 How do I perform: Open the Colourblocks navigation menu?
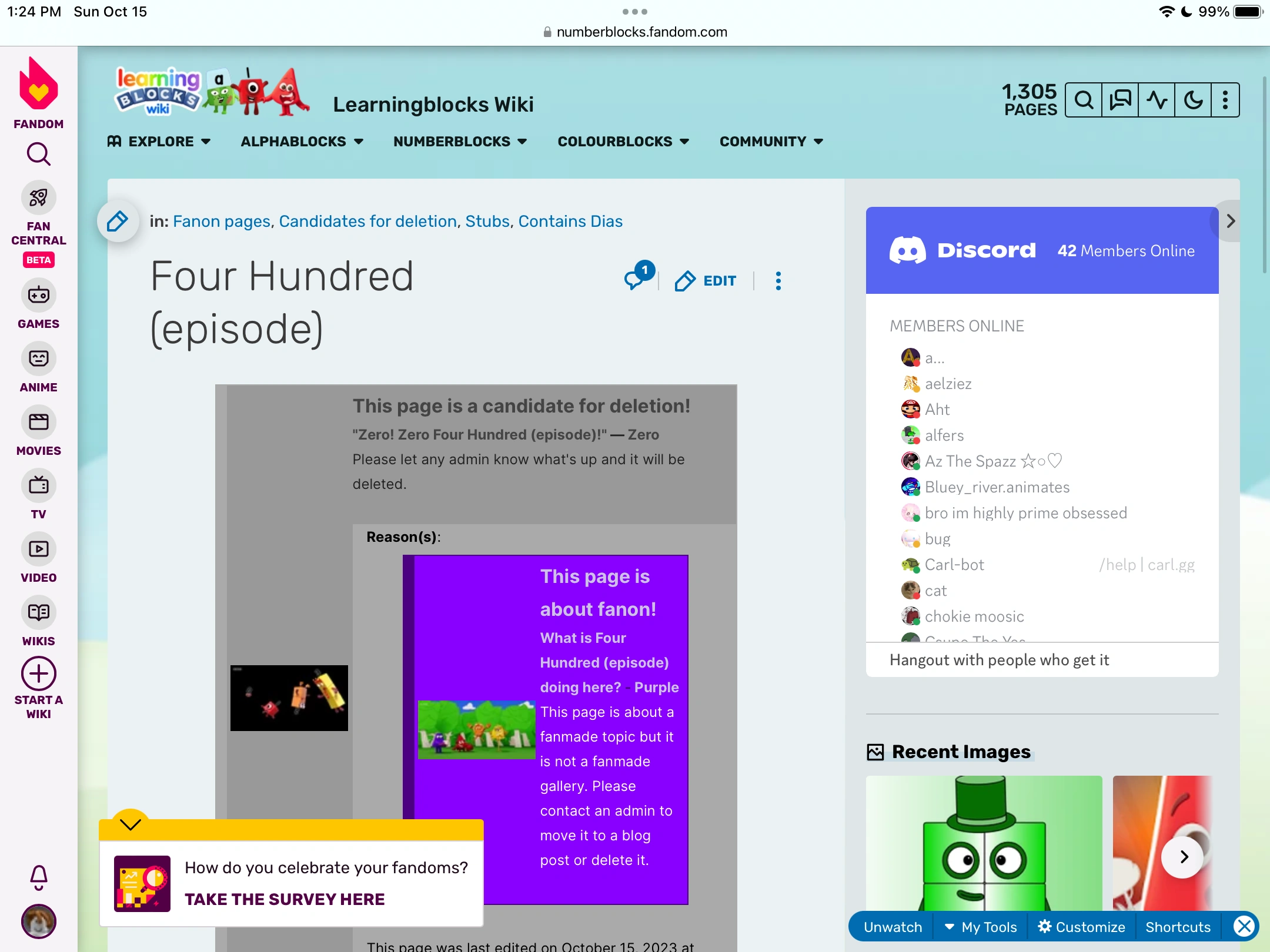coord(623,142)
